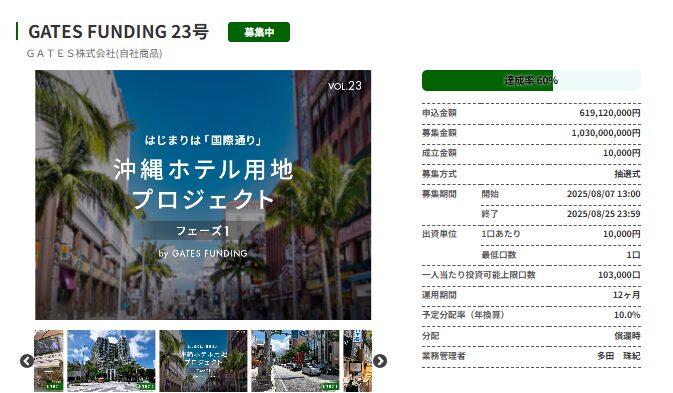Select the last shop signage thumbnail
The width and height of the screenshot is (673, 393).
point(358,360)
